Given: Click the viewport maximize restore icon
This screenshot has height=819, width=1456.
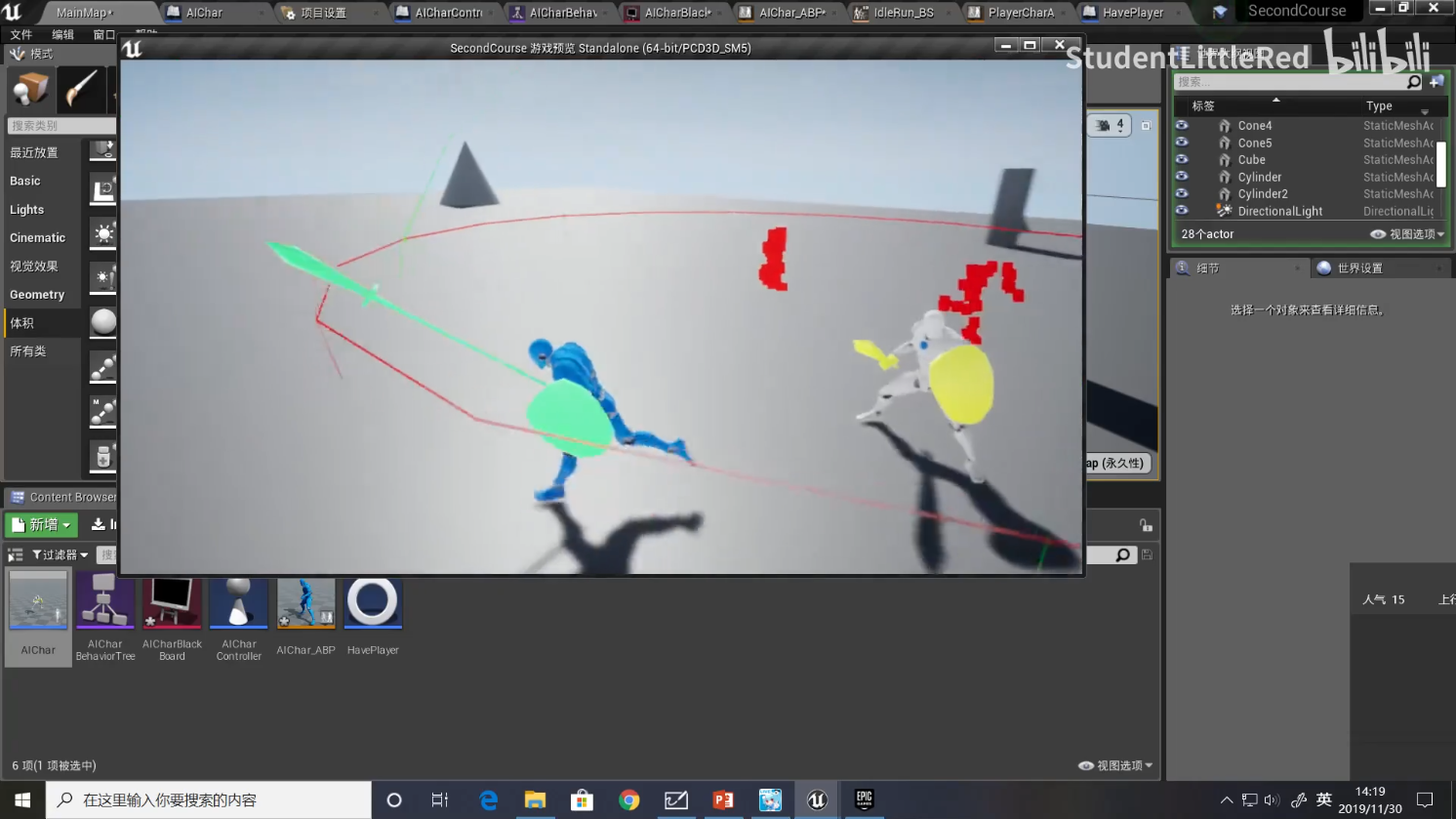Looking at the screenshot, I should click(1146, 125).
